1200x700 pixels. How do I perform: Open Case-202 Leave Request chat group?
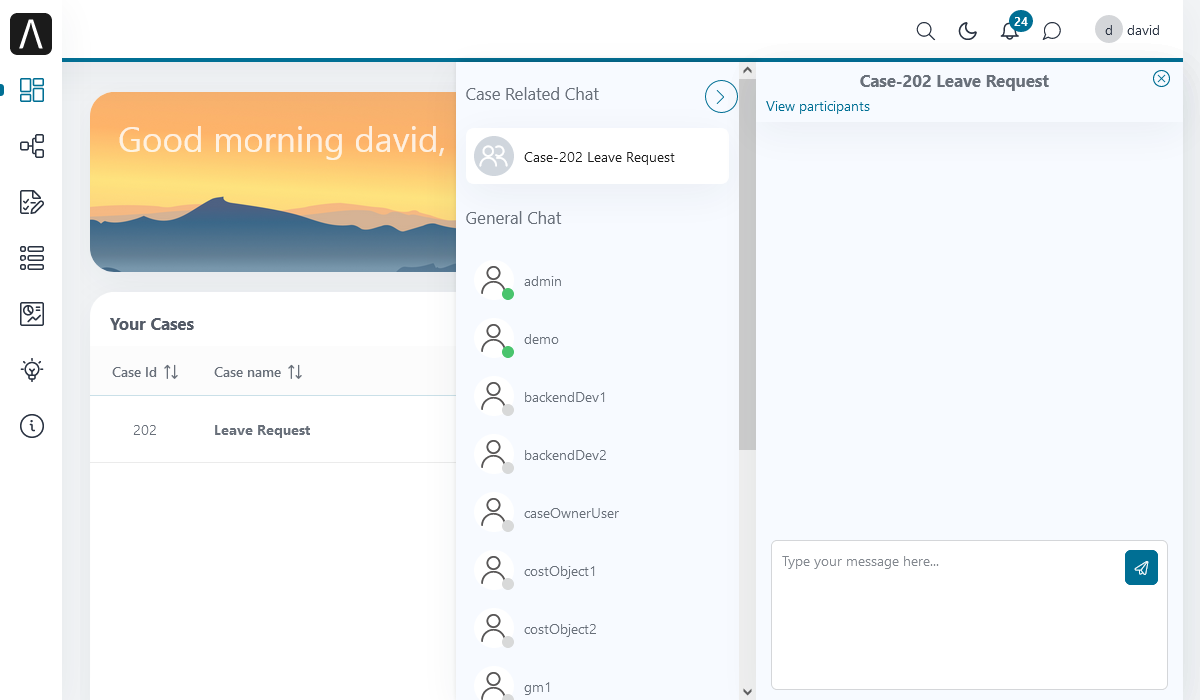[x=597, y=156]
